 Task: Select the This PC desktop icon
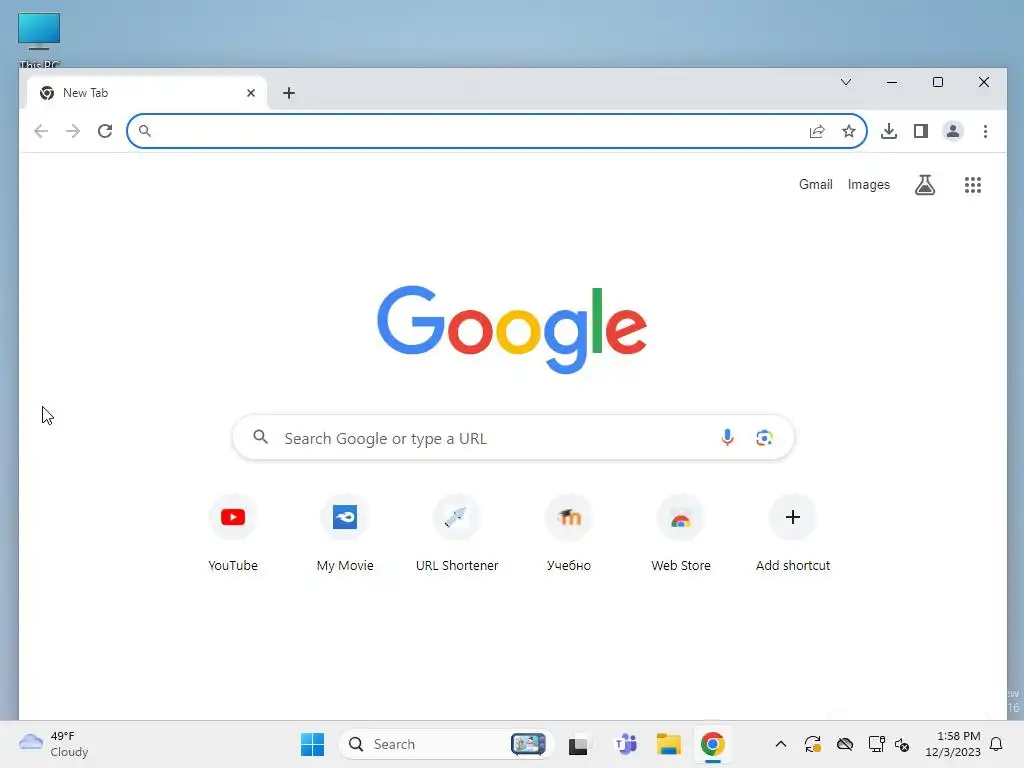39,39
